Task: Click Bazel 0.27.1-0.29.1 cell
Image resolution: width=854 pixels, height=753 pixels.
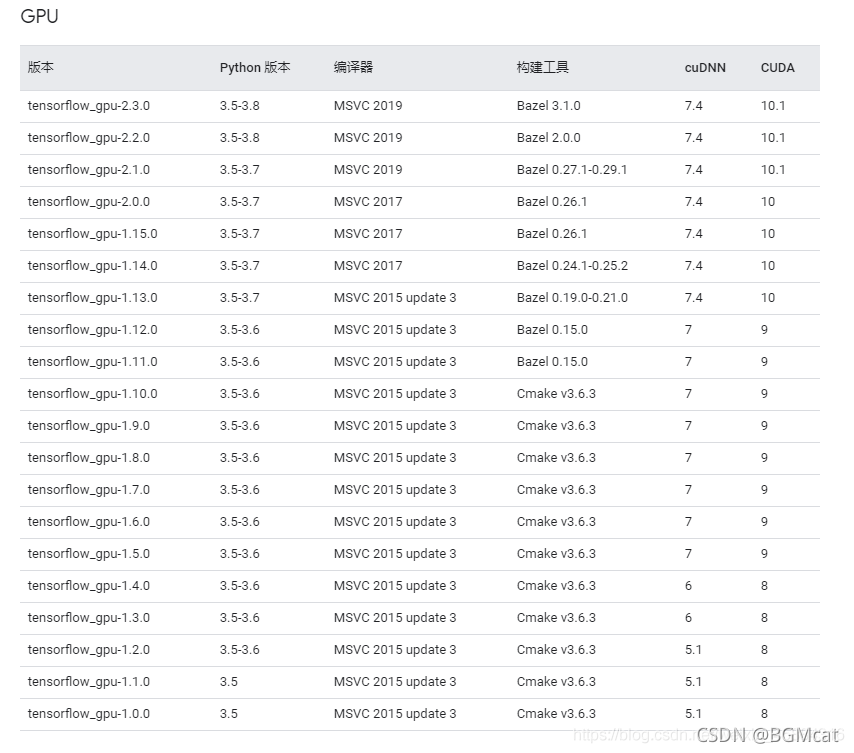Action: pyautogui.click(x=572, y=170)
